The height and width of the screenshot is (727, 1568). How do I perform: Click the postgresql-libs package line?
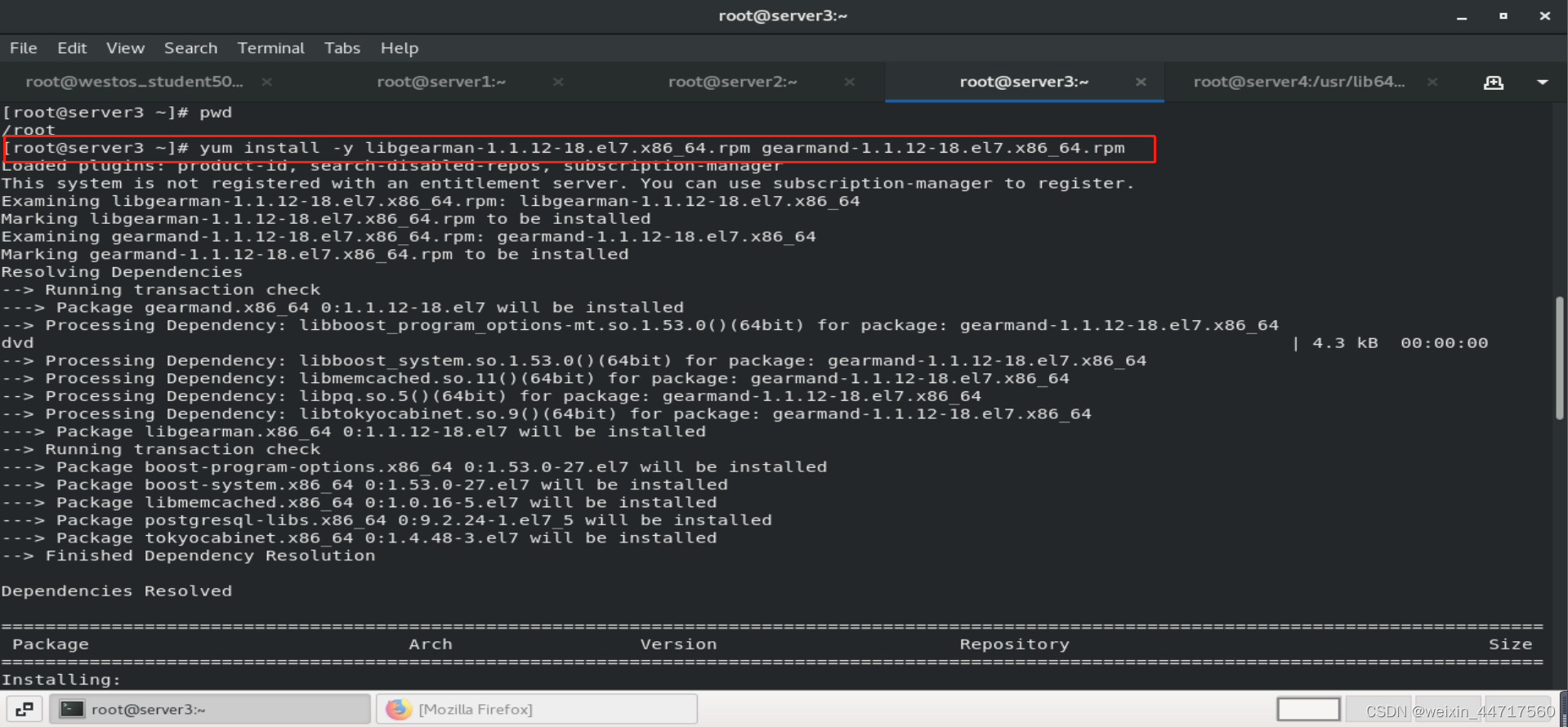[386, 520]
